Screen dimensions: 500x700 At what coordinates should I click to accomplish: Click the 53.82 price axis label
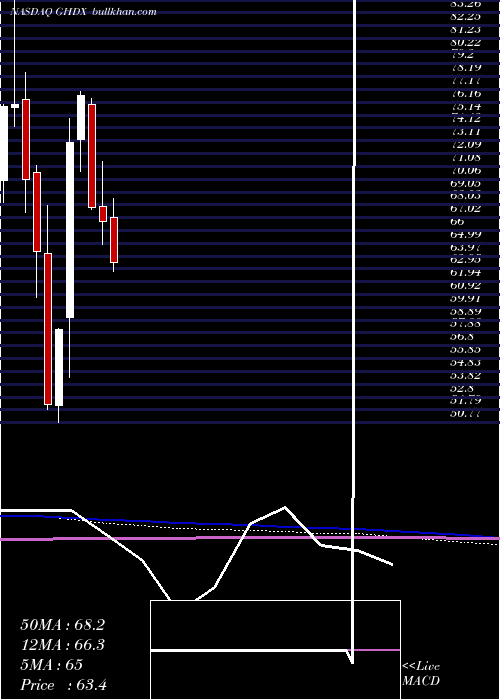(x=466, y=375)
